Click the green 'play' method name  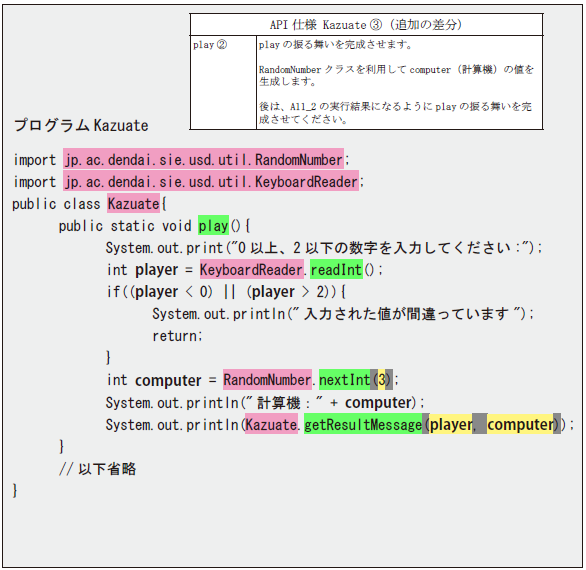coord(213,225)
